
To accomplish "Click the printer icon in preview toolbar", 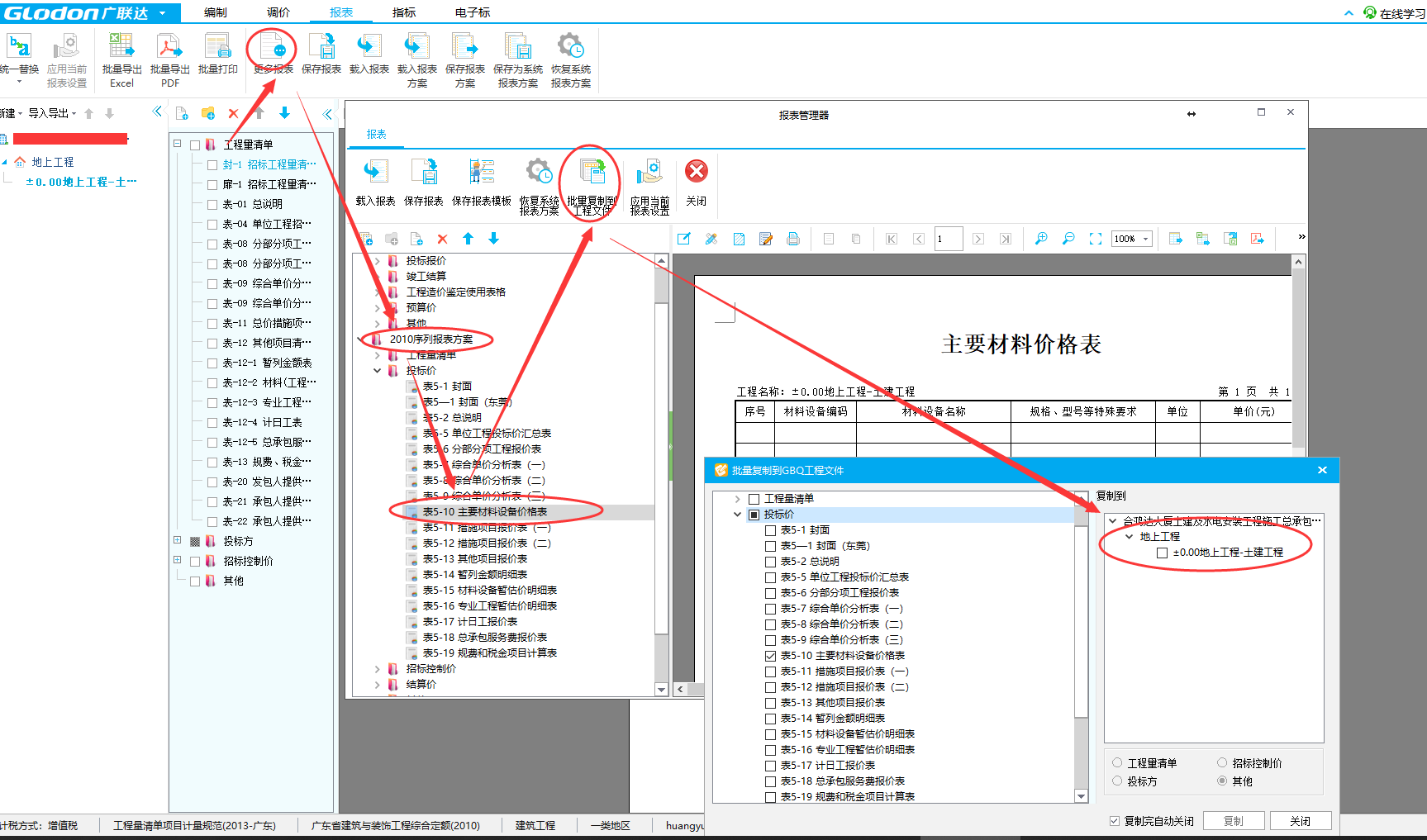I will [x=793, y=239].
